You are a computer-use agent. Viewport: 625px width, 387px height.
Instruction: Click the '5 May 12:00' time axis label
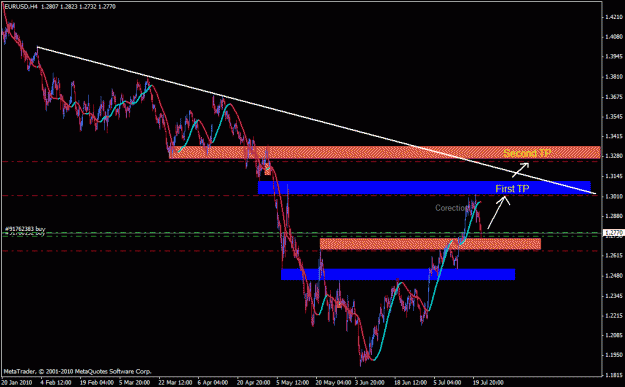293,382
